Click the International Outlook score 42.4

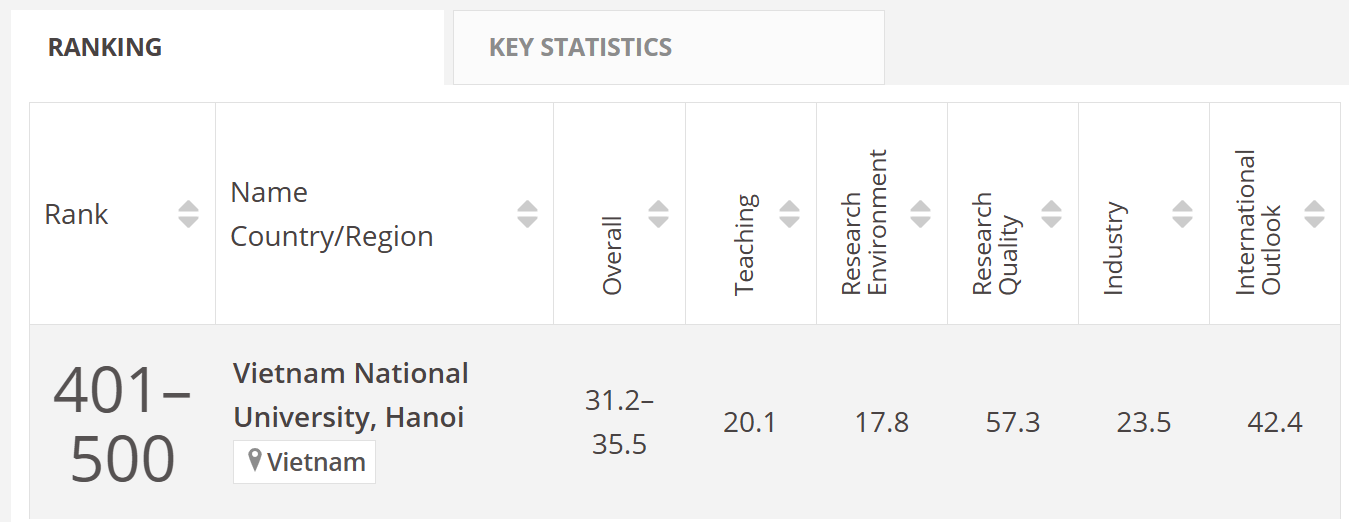[x=1274, y=422]
